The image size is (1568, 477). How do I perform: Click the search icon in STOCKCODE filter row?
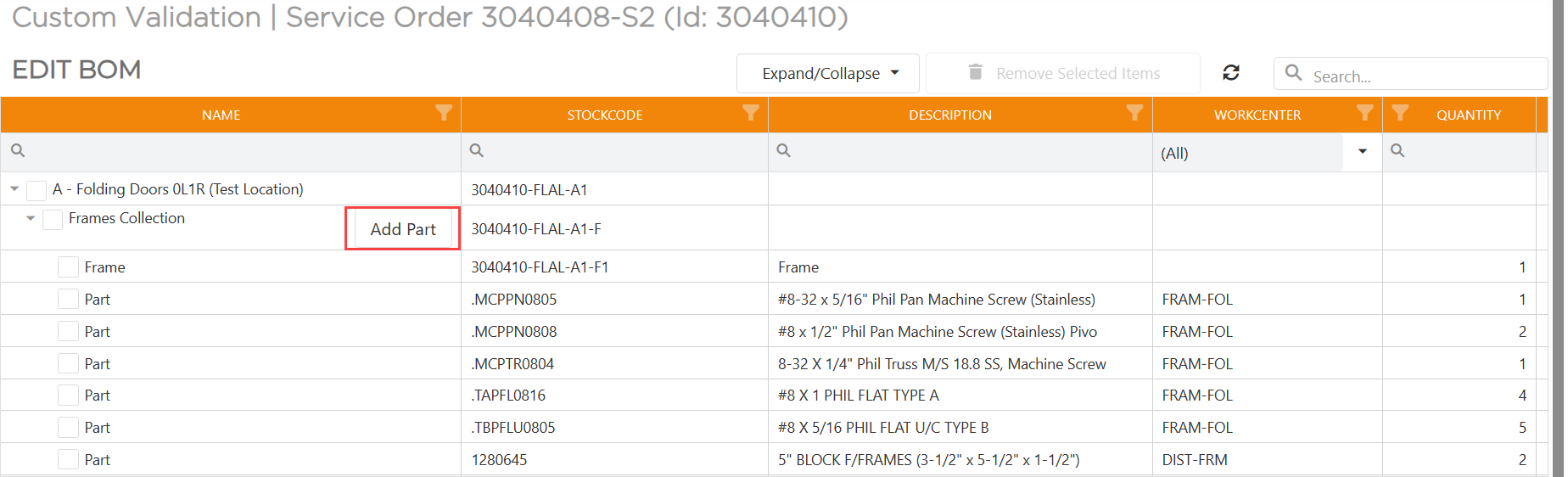click(x=477, y=150)
